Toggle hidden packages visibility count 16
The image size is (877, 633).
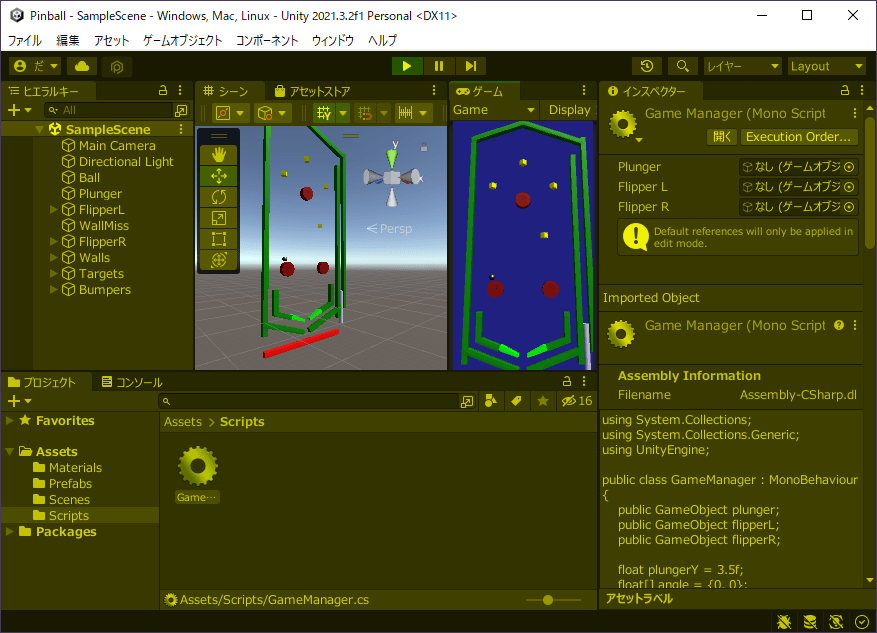(x=577, y=401)
